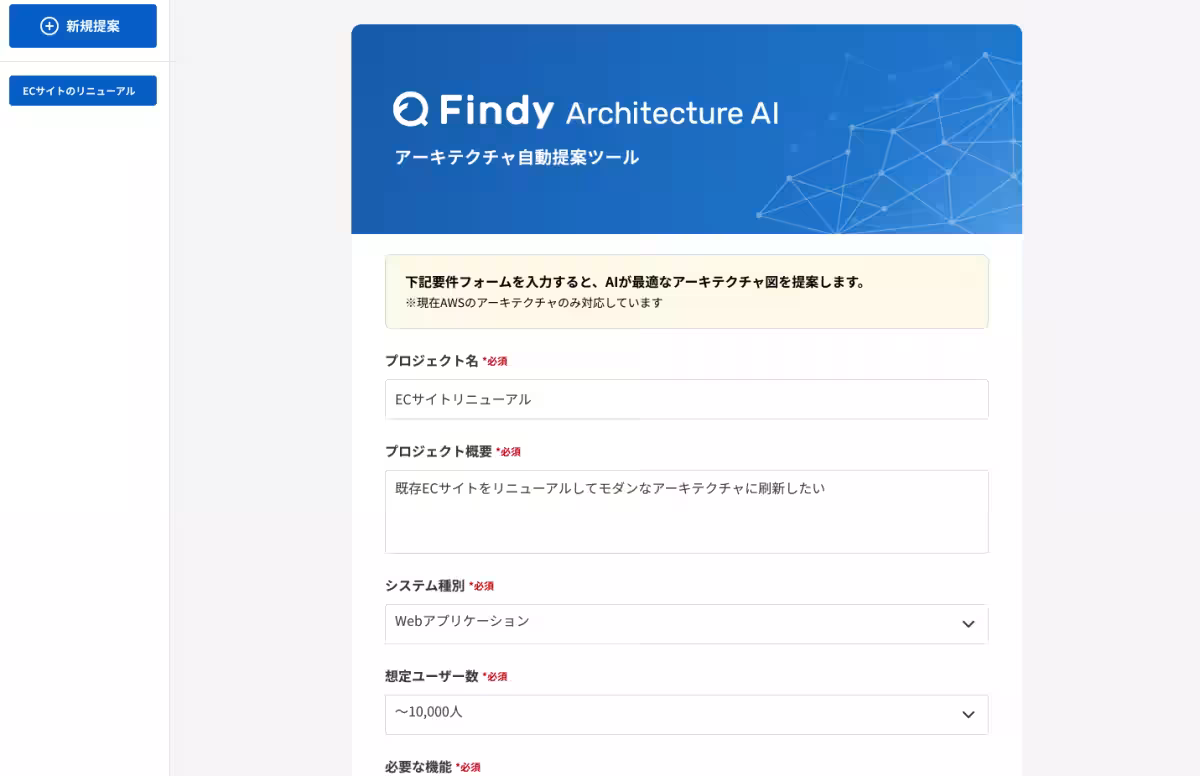Screen dimensions: 1200x776
Task: Click the プロジェクト名 input field
Action: [x=686, y=399]
